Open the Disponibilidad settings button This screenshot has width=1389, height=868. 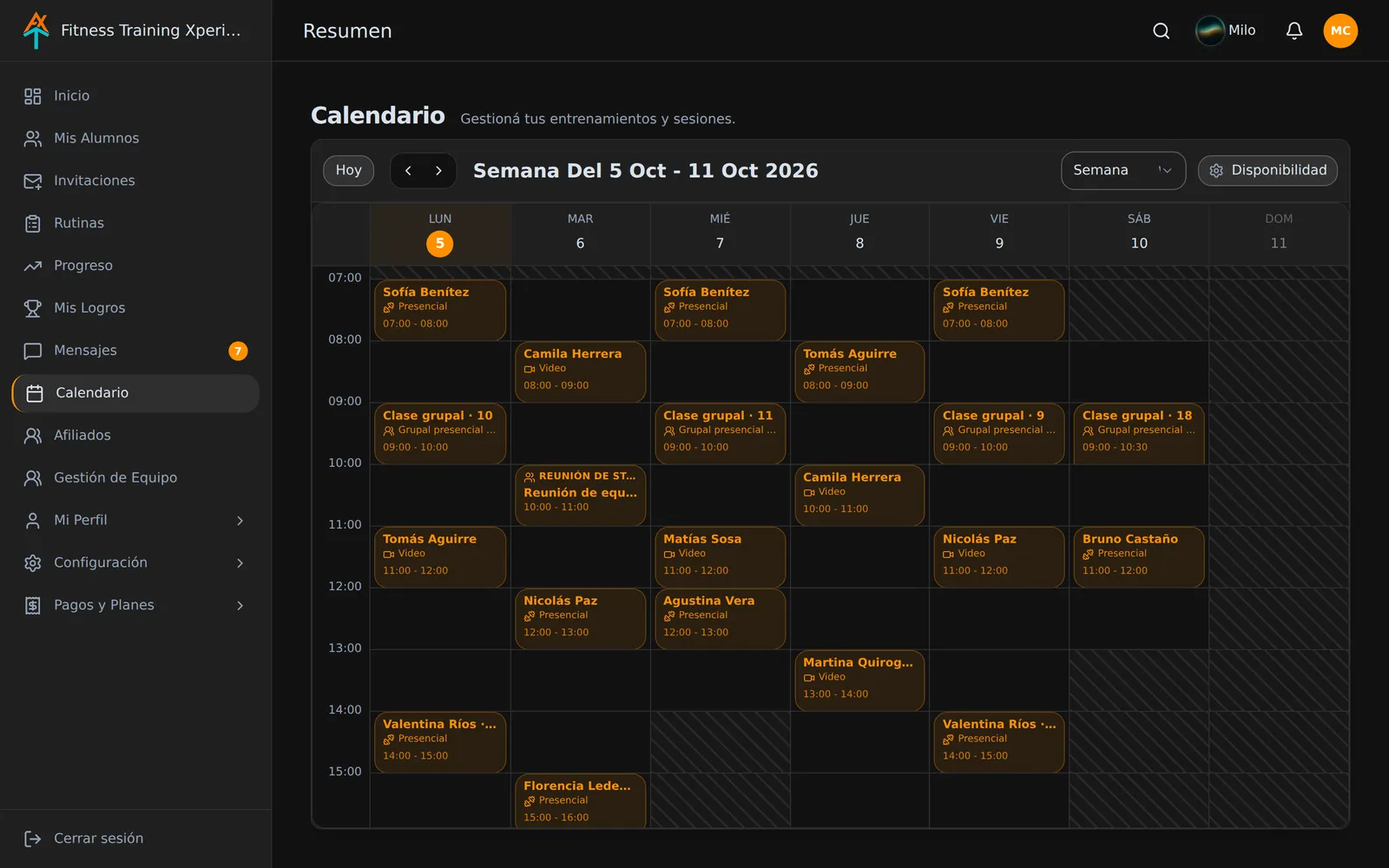pos(1267,171)
